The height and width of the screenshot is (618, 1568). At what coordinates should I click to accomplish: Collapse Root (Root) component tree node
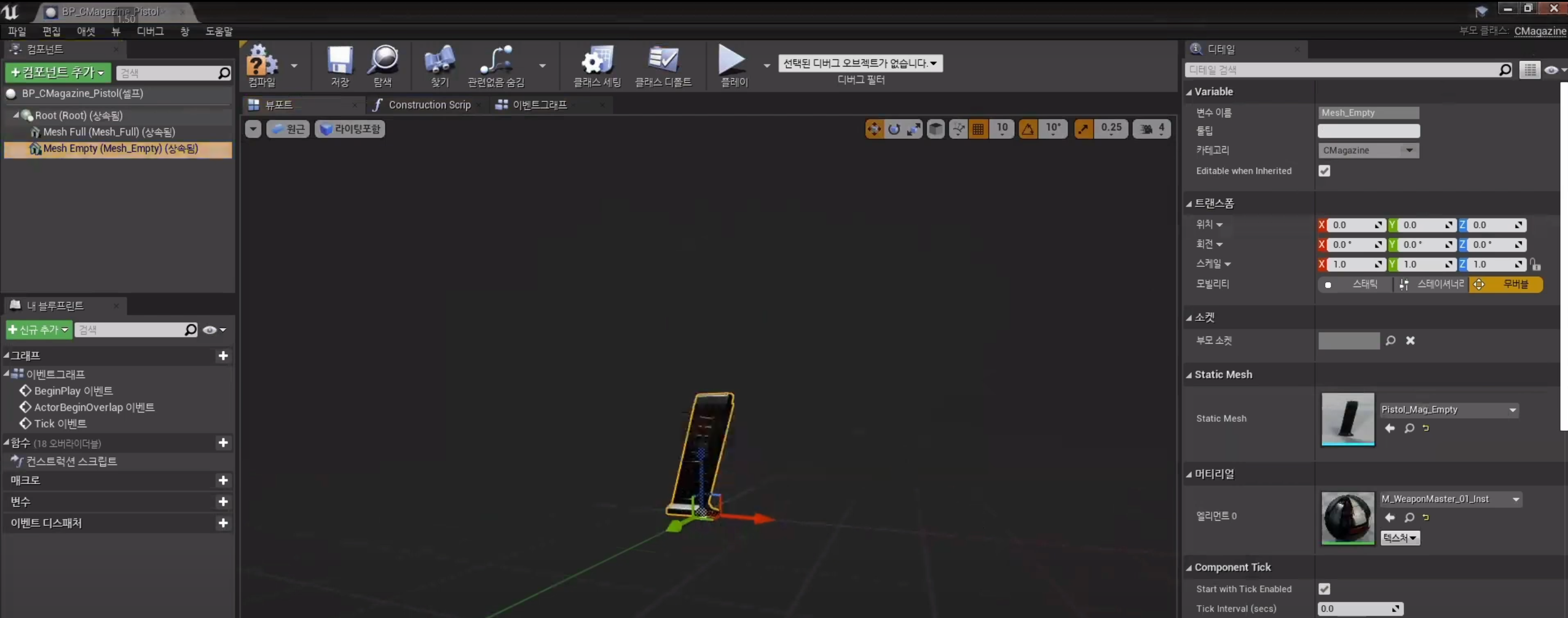(17, 115)
